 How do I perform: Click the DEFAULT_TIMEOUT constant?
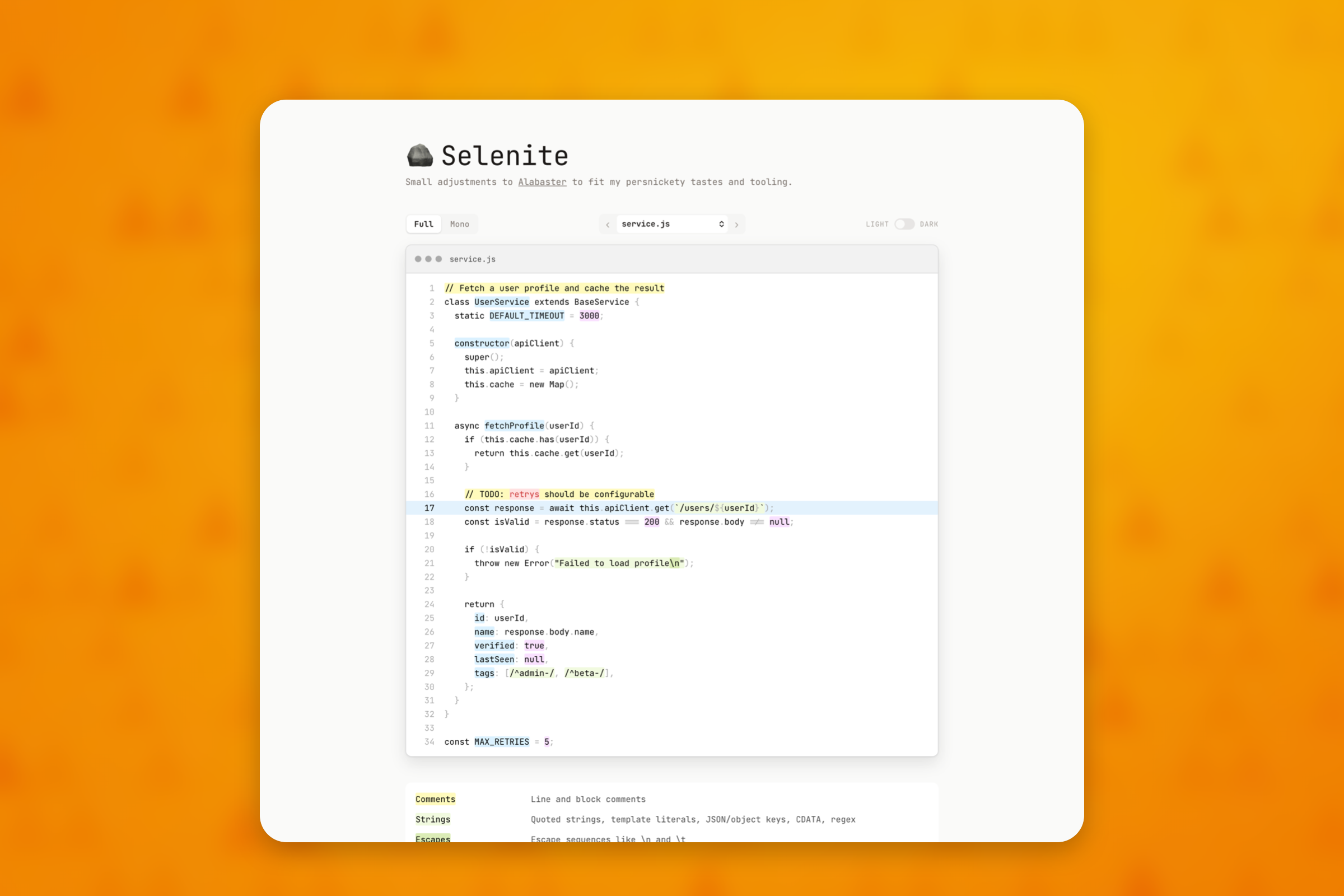point(527,315)
